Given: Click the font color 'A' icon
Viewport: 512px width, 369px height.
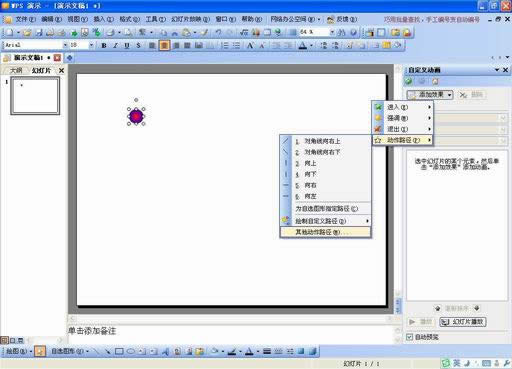Looking at the screenshot, I should point(303,45).
